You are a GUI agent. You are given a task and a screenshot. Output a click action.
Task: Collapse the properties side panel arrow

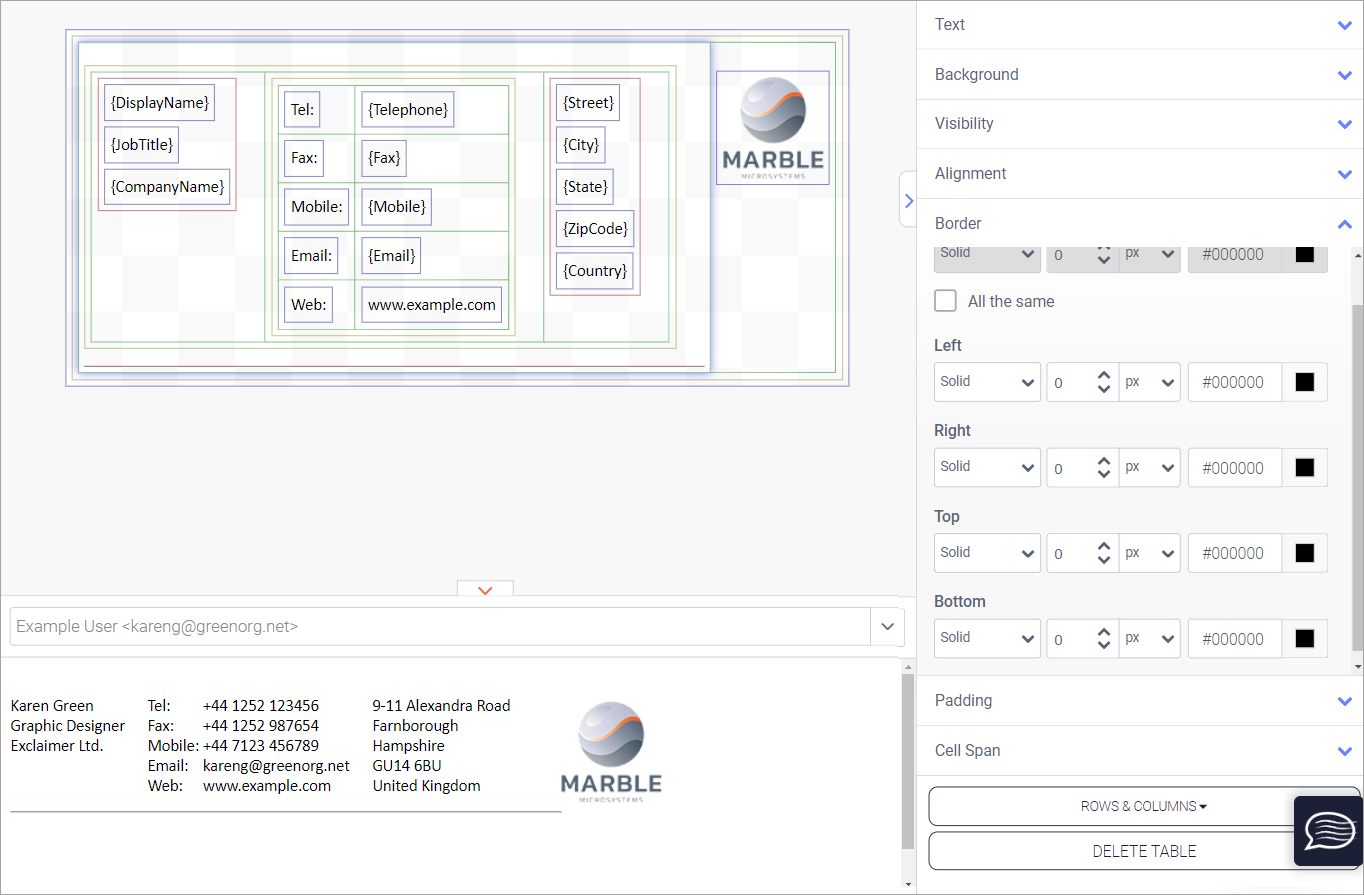(x=907, y=201)
